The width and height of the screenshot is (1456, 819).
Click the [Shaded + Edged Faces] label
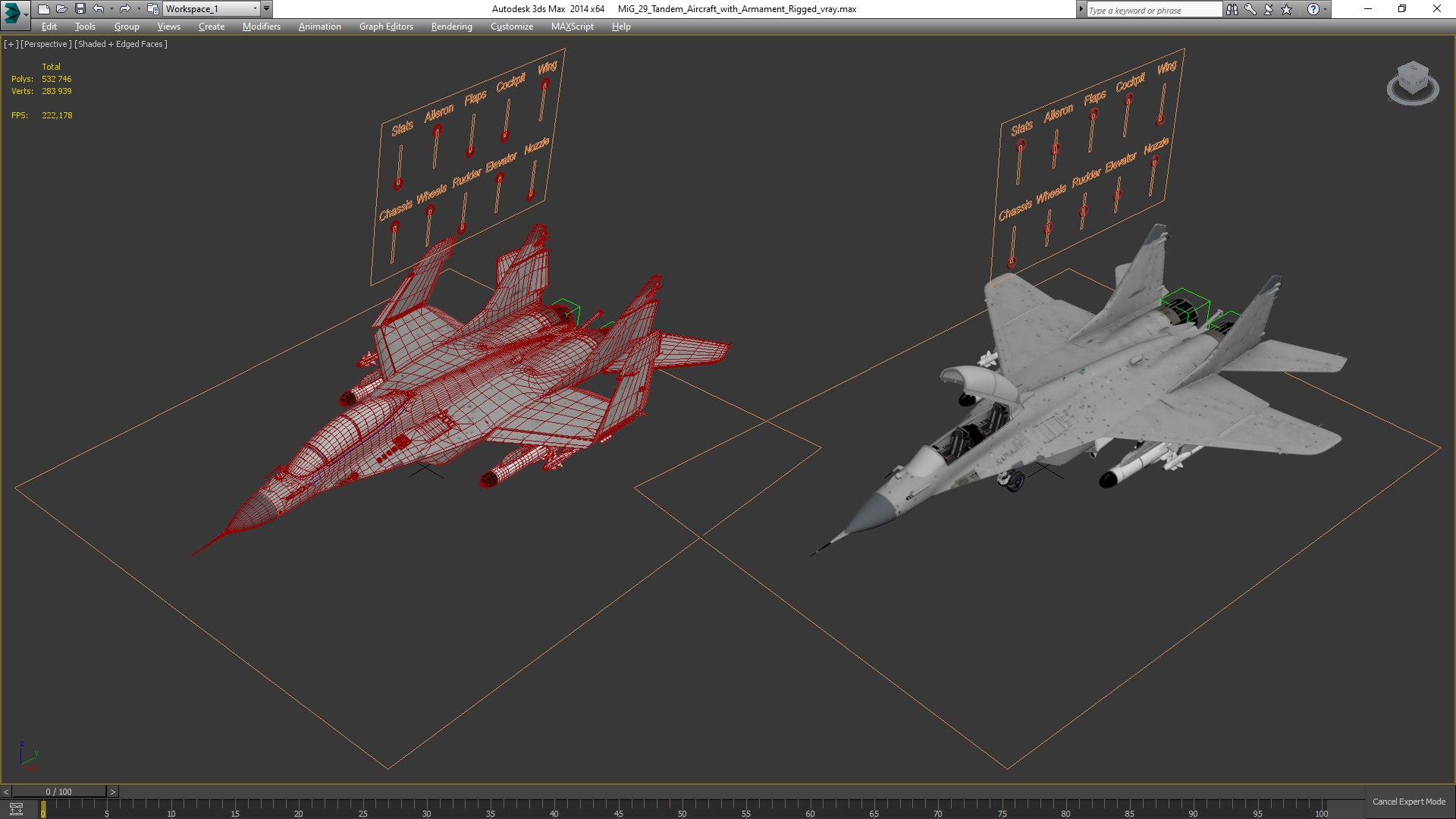coord(121,44)
